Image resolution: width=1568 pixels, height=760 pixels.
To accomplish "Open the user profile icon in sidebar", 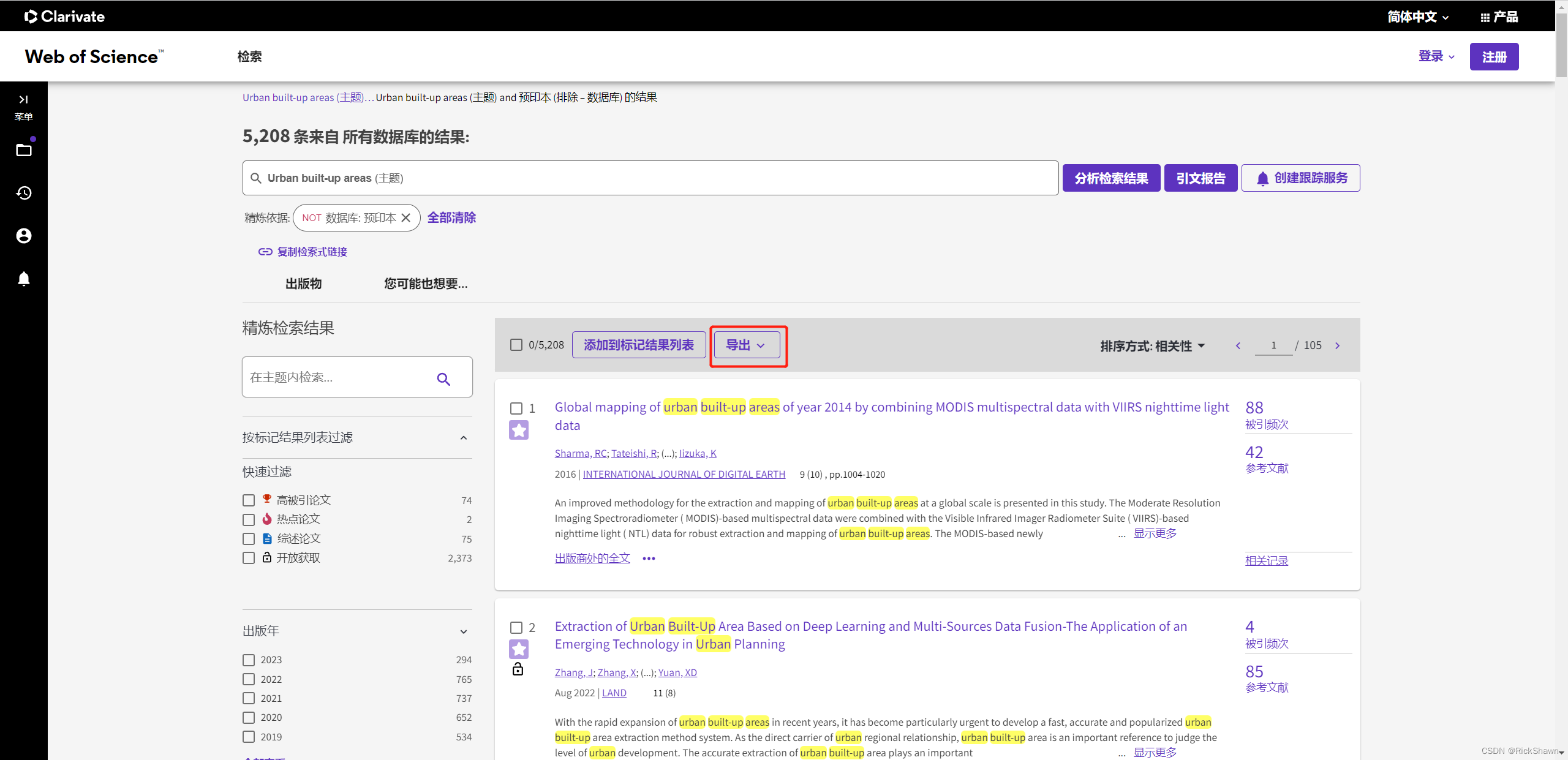I will [x=24, y=236].
